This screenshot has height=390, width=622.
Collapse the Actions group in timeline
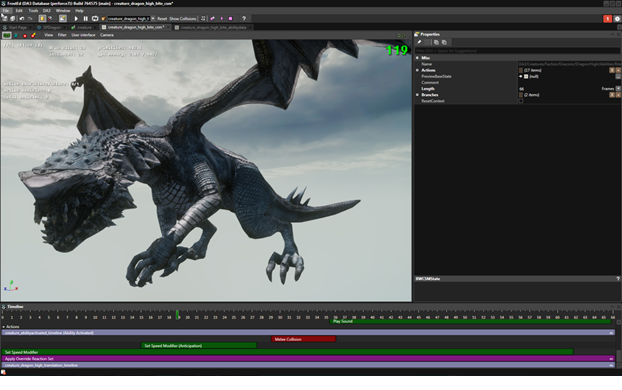pyautogui.click(x=4, y=327)
